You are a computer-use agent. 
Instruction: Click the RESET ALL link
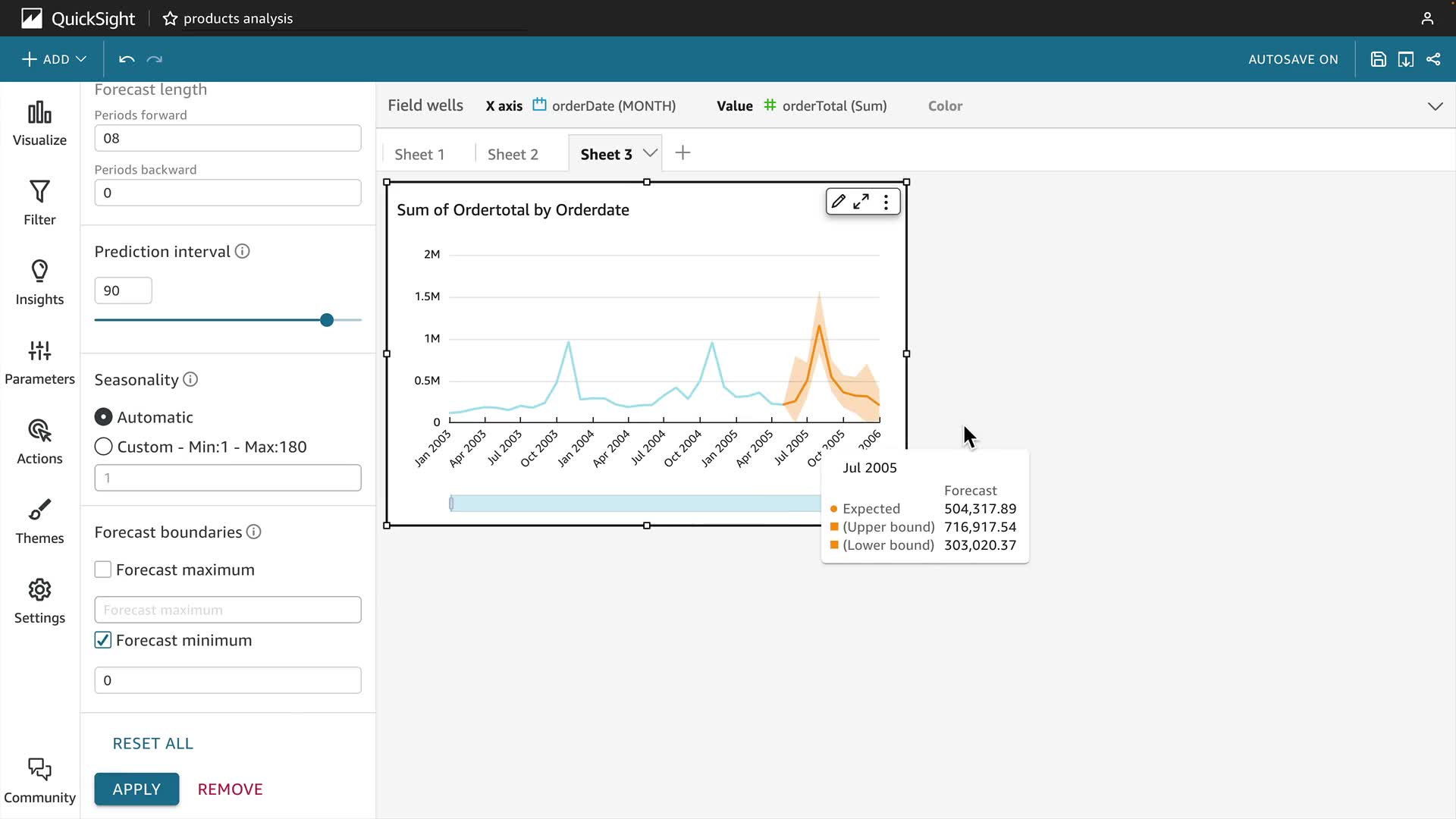(152, 743)
